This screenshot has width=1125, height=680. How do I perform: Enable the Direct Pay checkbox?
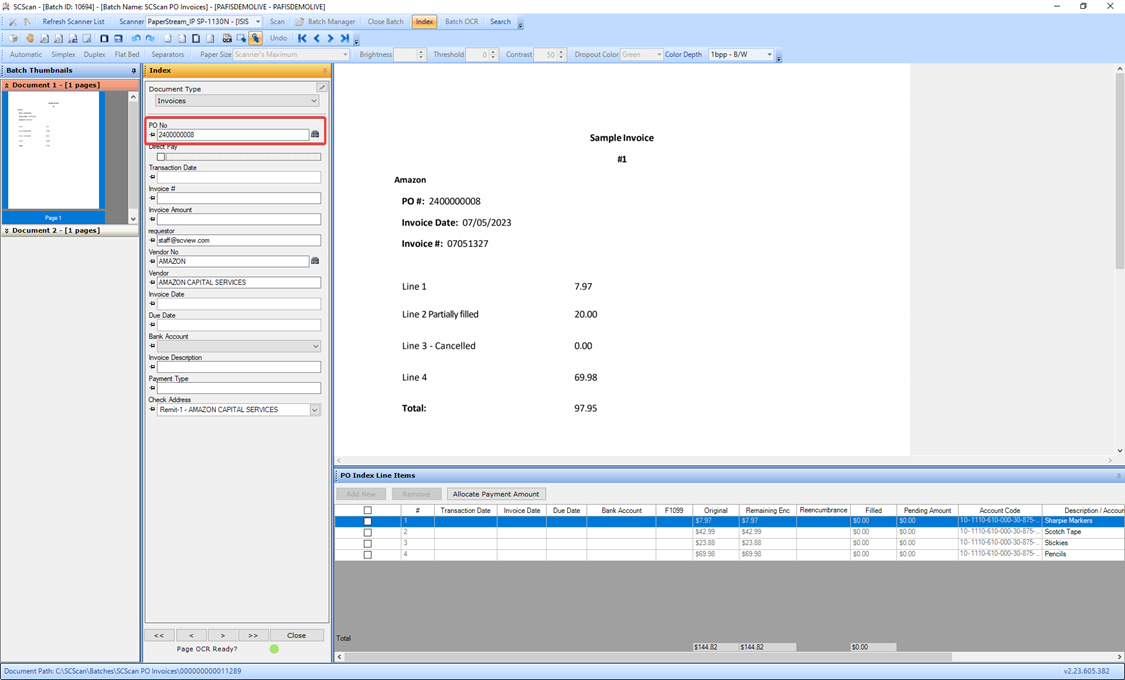161,157
